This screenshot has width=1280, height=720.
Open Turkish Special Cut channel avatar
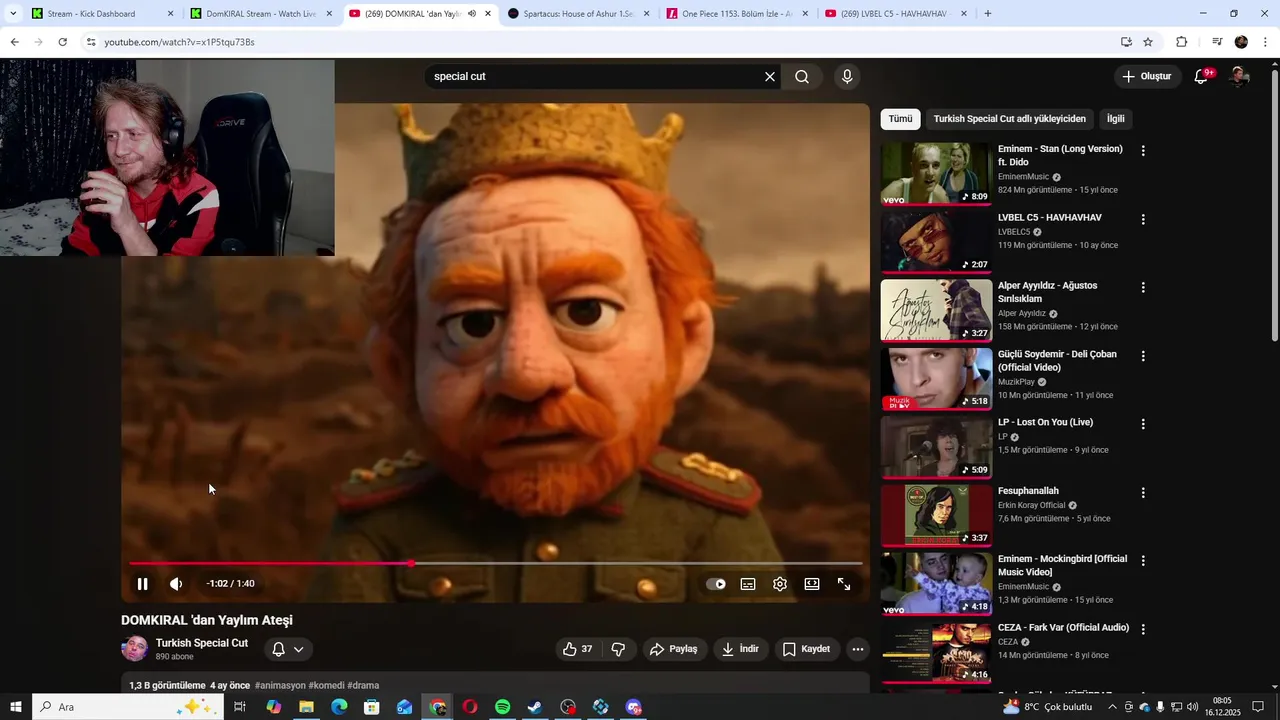pyautogui.click(x=134, y=649)
